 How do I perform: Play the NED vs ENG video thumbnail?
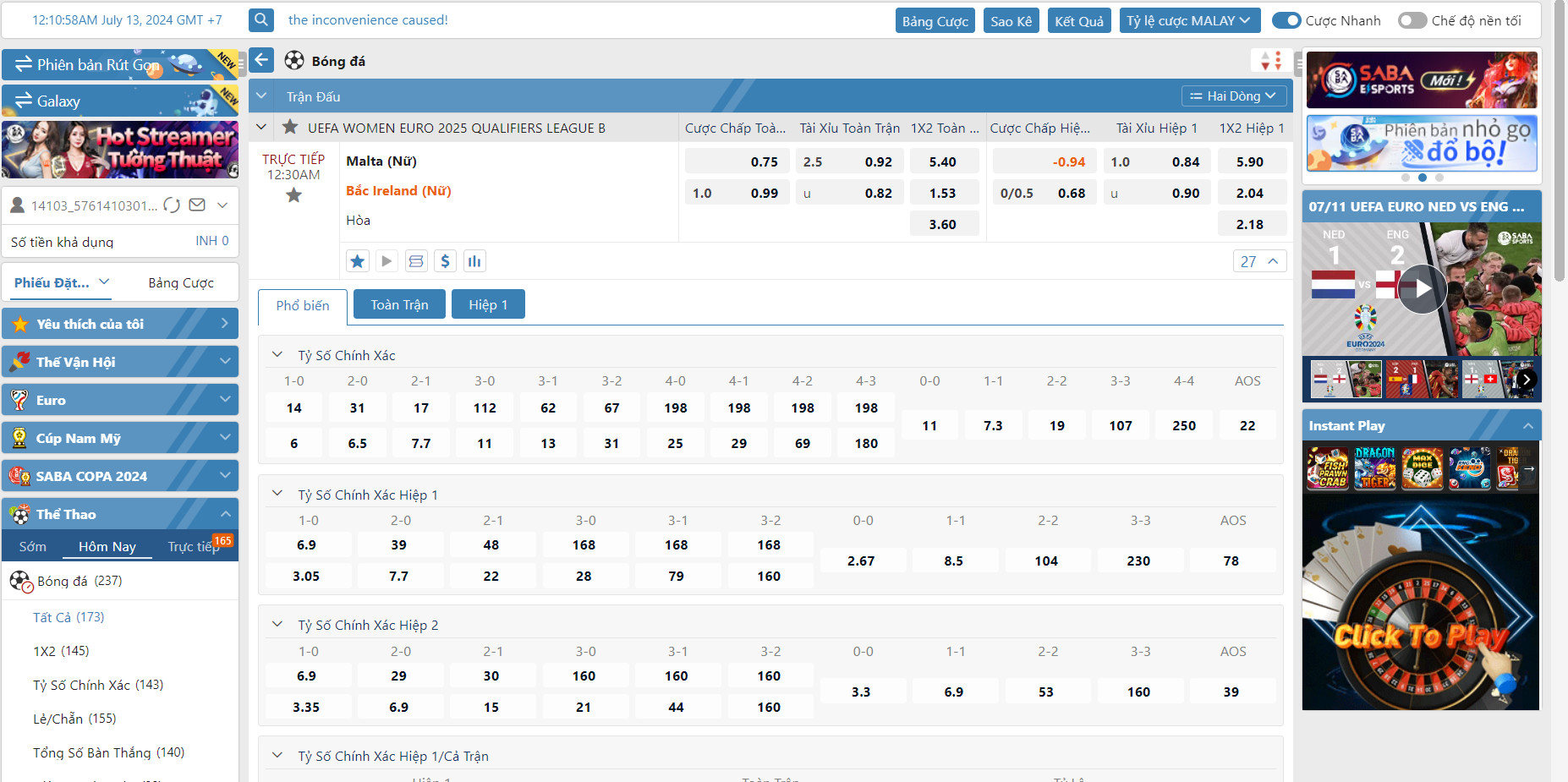(1423, 288)
